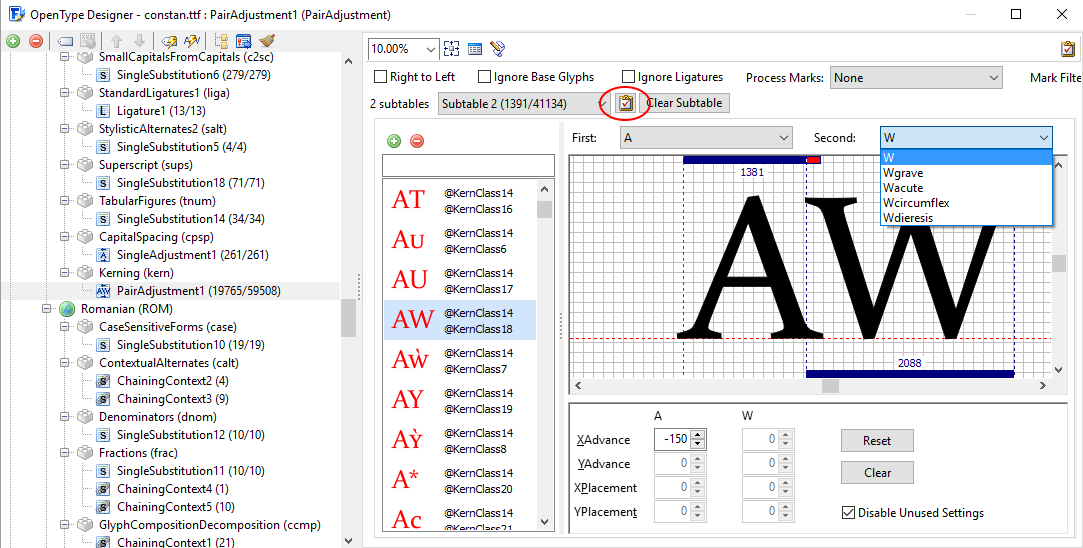Uncheck Disable Unused Settings
Viewport: 1083px width, 548px height.
[x=849, y=513]
